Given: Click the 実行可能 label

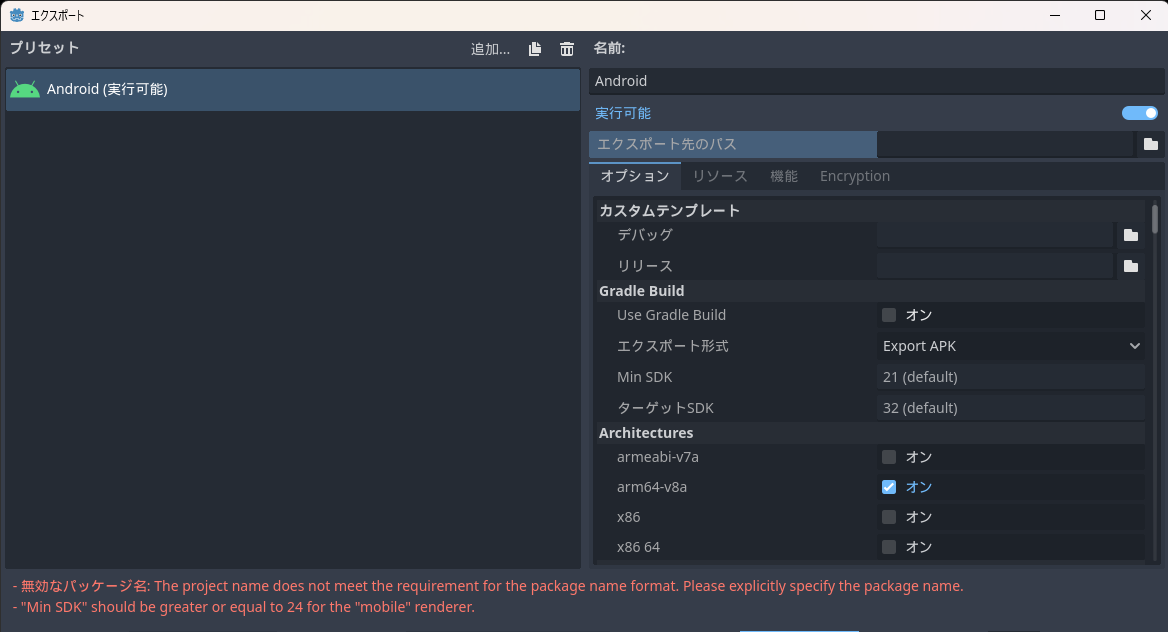Looking at the screenshot, I should [x=623, y=113].
